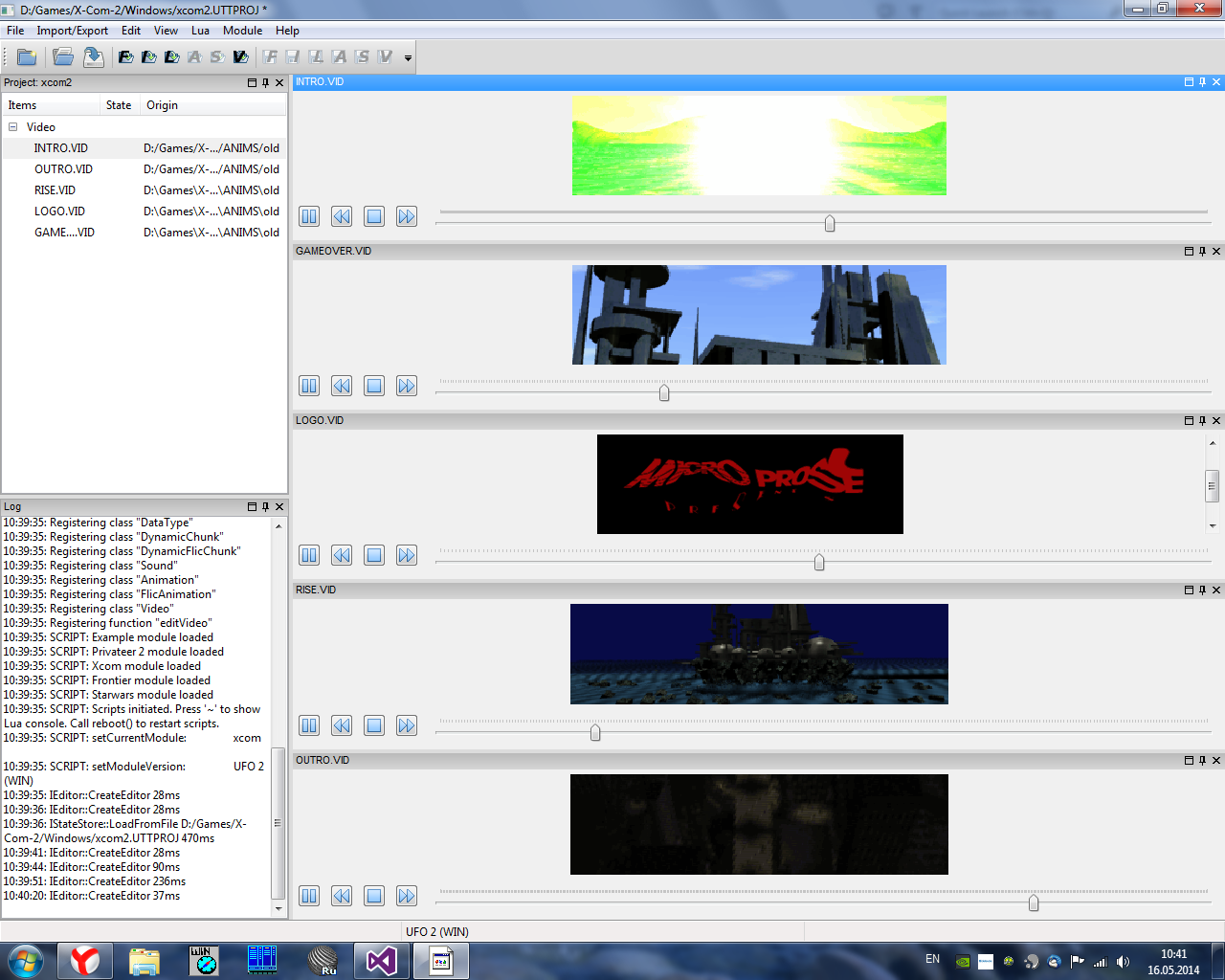1225x980 pixels.
Task: Click the Open project toolbar icon
Action: click(63, 57)
